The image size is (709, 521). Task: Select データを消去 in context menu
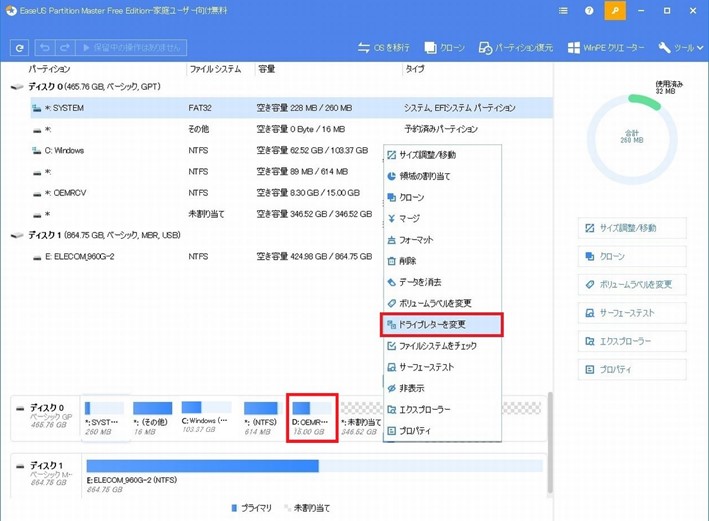pyautogui.click(x=442, y=282)
